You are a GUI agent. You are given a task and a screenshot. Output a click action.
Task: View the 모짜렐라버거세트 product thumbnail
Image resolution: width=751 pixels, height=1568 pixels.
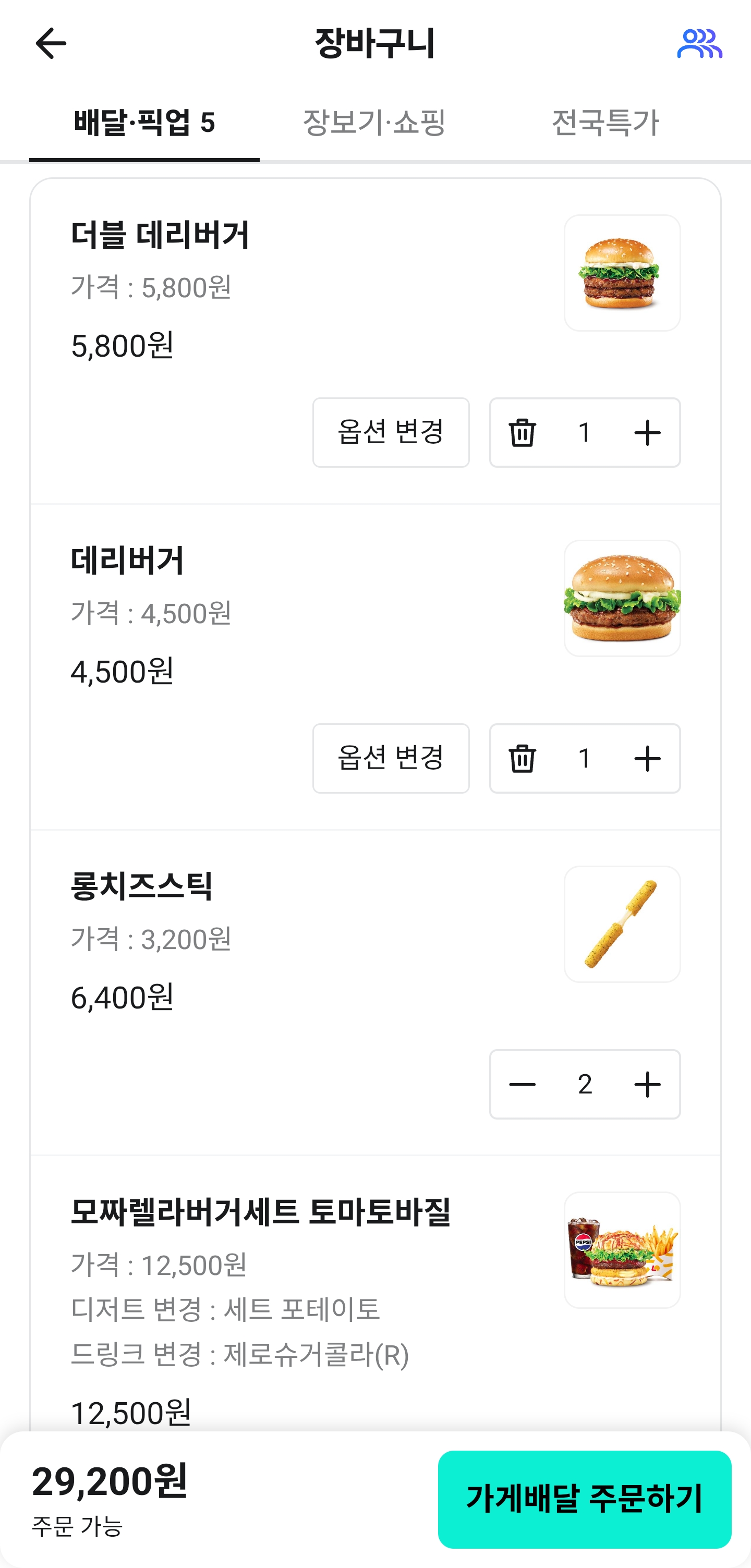622,1249
